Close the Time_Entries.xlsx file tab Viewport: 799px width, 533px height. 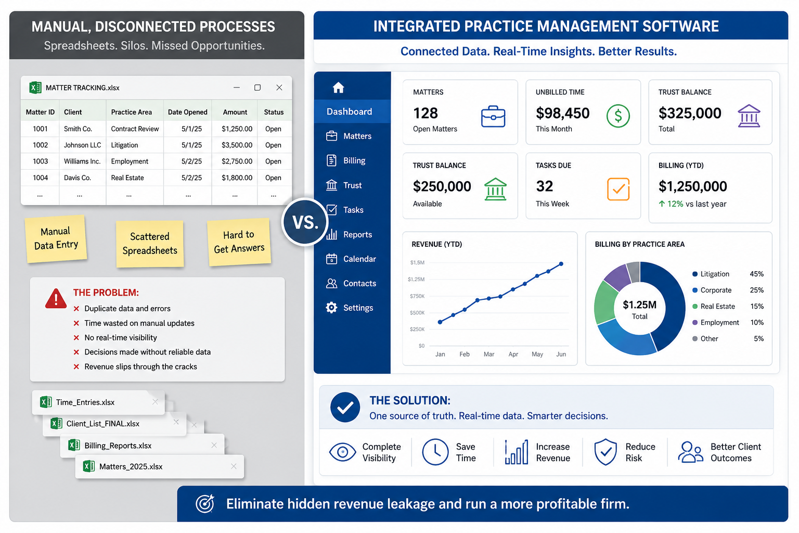coord(155,402)
